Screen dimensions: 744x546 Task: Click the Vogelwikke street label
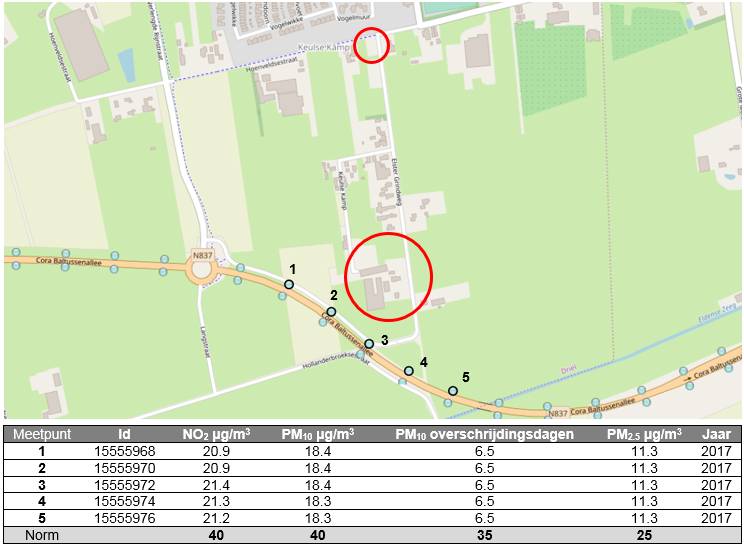point(287,24)
